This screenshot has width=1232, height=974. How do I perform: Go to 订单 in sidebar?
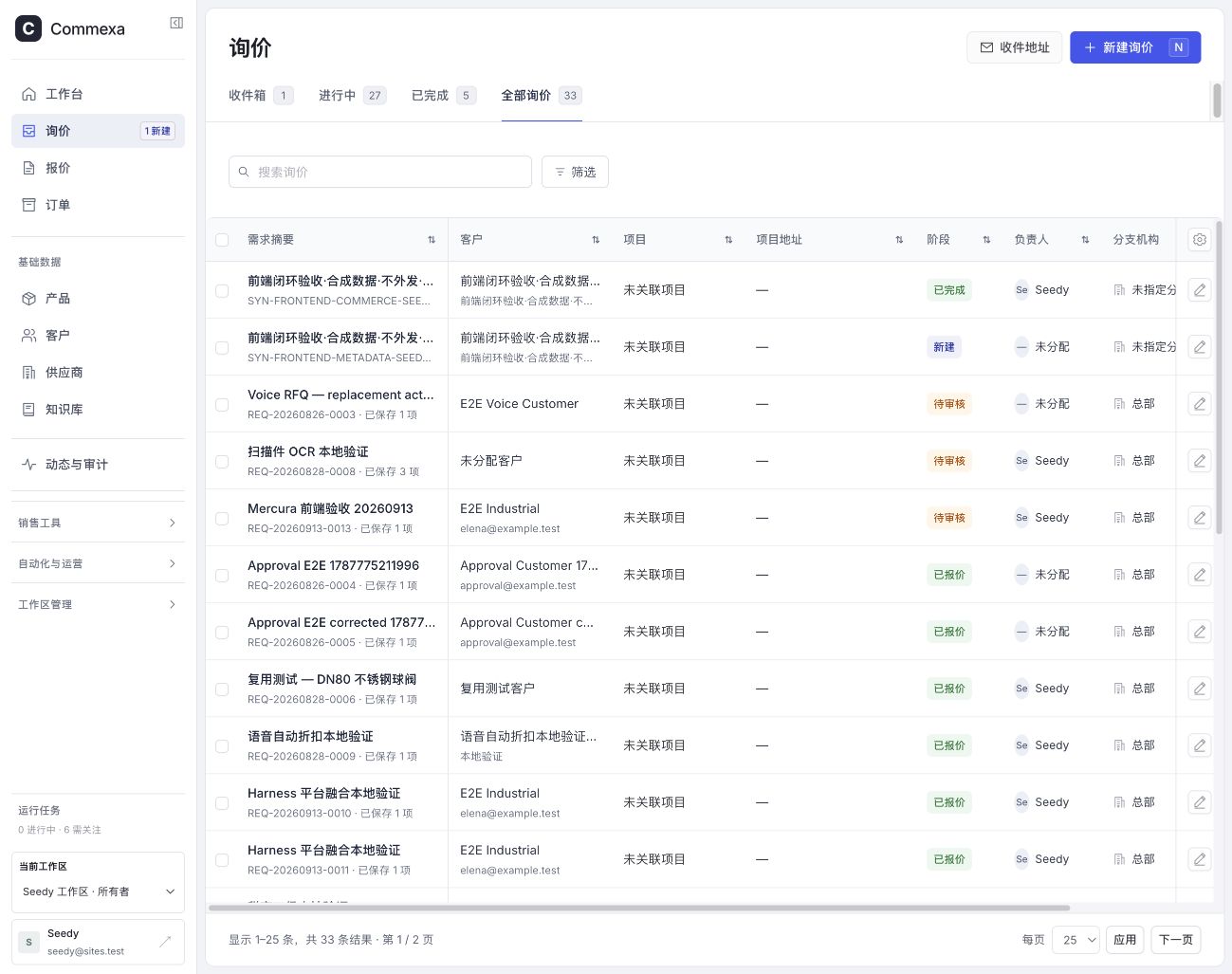tap(98, 205)
